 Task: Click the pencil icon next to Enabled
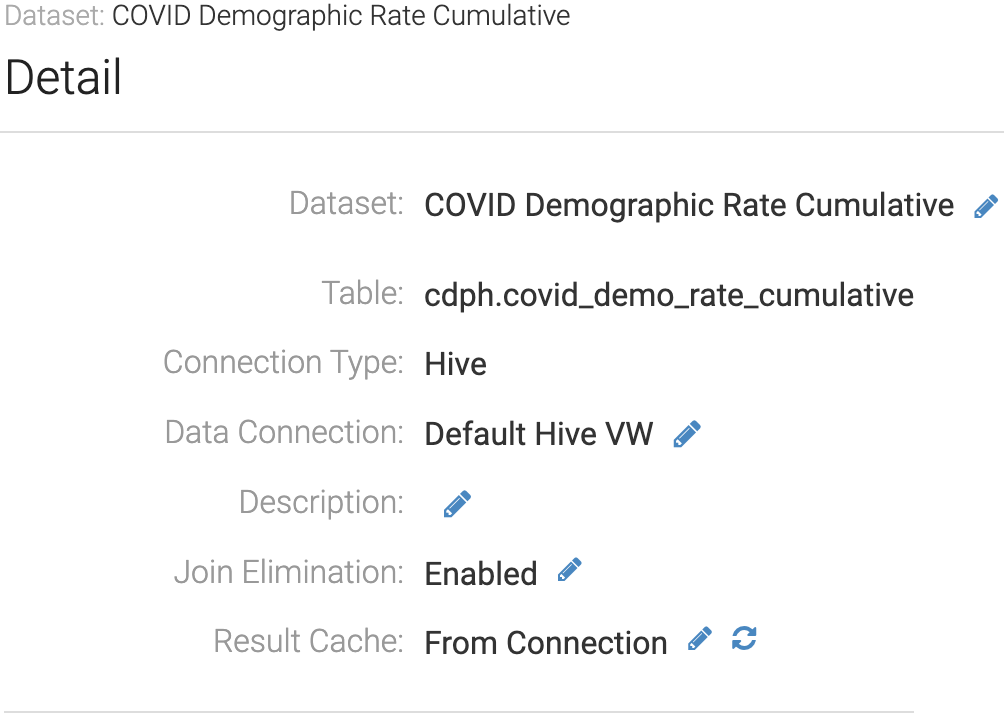(569, 571)
